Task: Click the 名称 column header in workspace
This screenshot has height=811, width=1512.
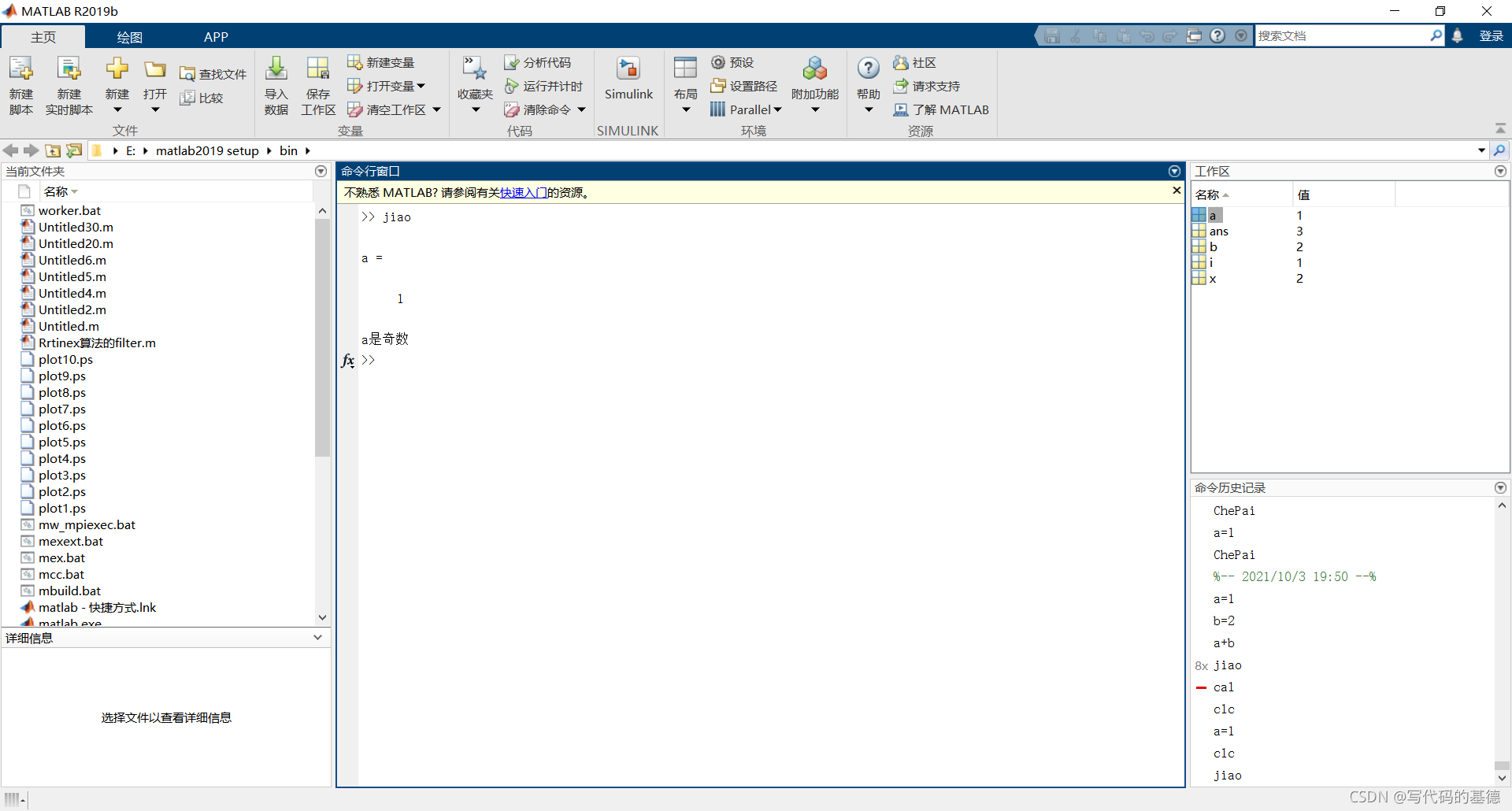Action: tap(1242, 194)
